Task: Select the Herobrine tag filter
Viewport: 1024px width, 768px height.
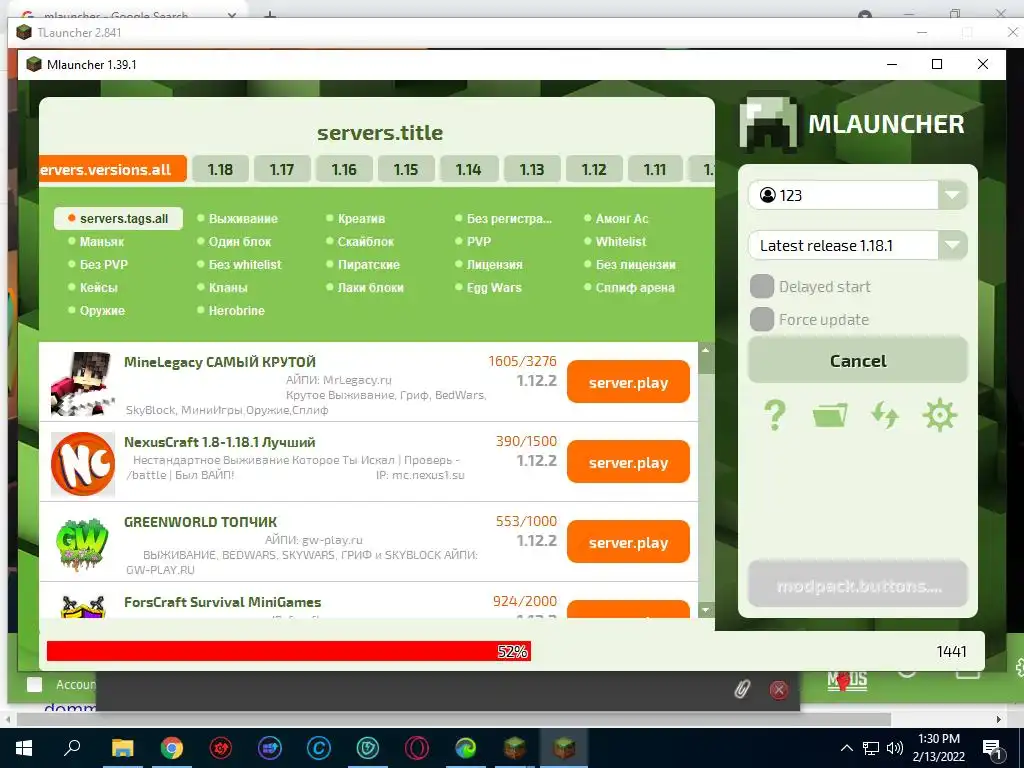Action: point(231,311)
